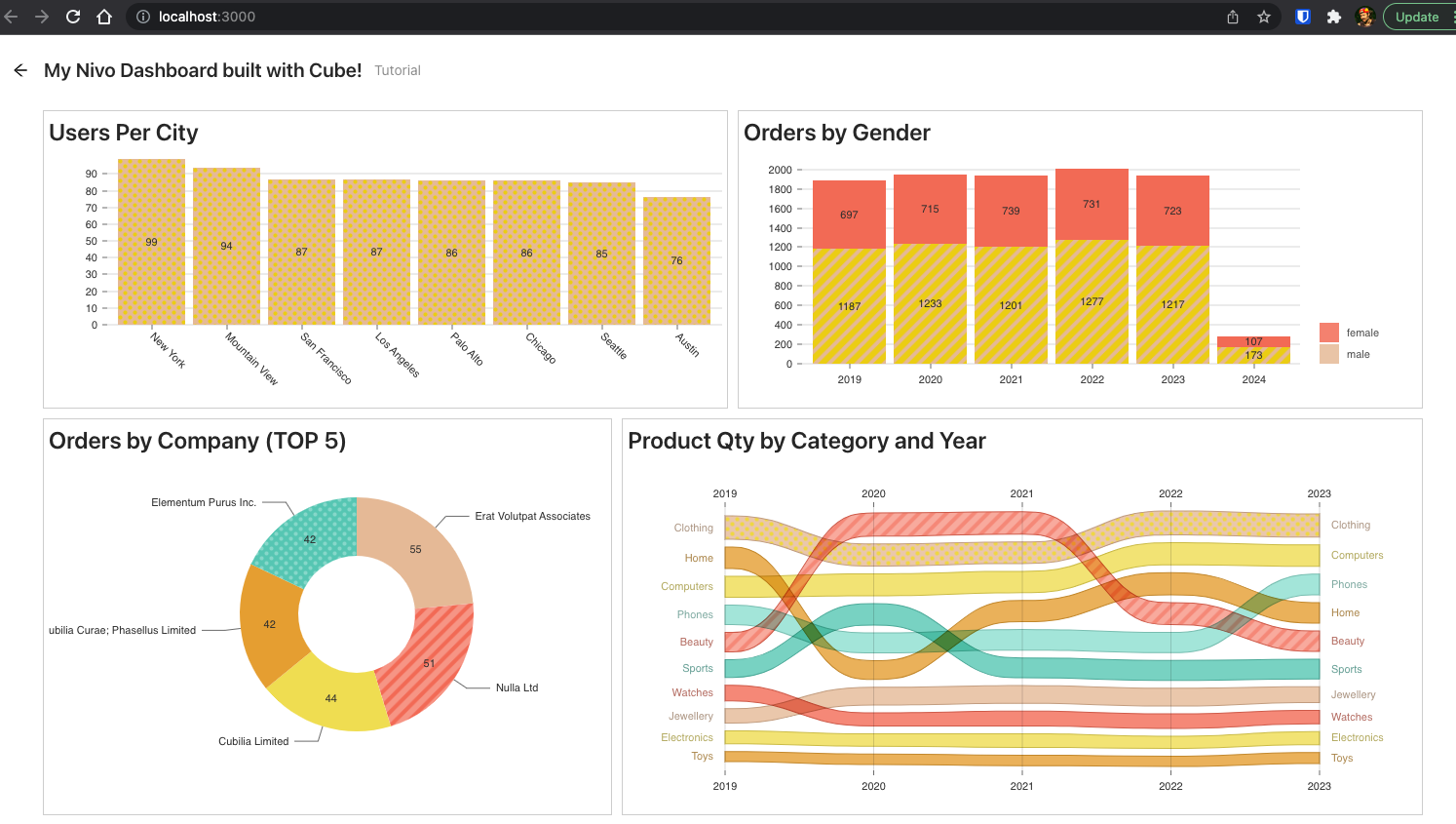Click the browser reload icon
The height and width of the screenshot is (824, 1456).
point(73,17)
